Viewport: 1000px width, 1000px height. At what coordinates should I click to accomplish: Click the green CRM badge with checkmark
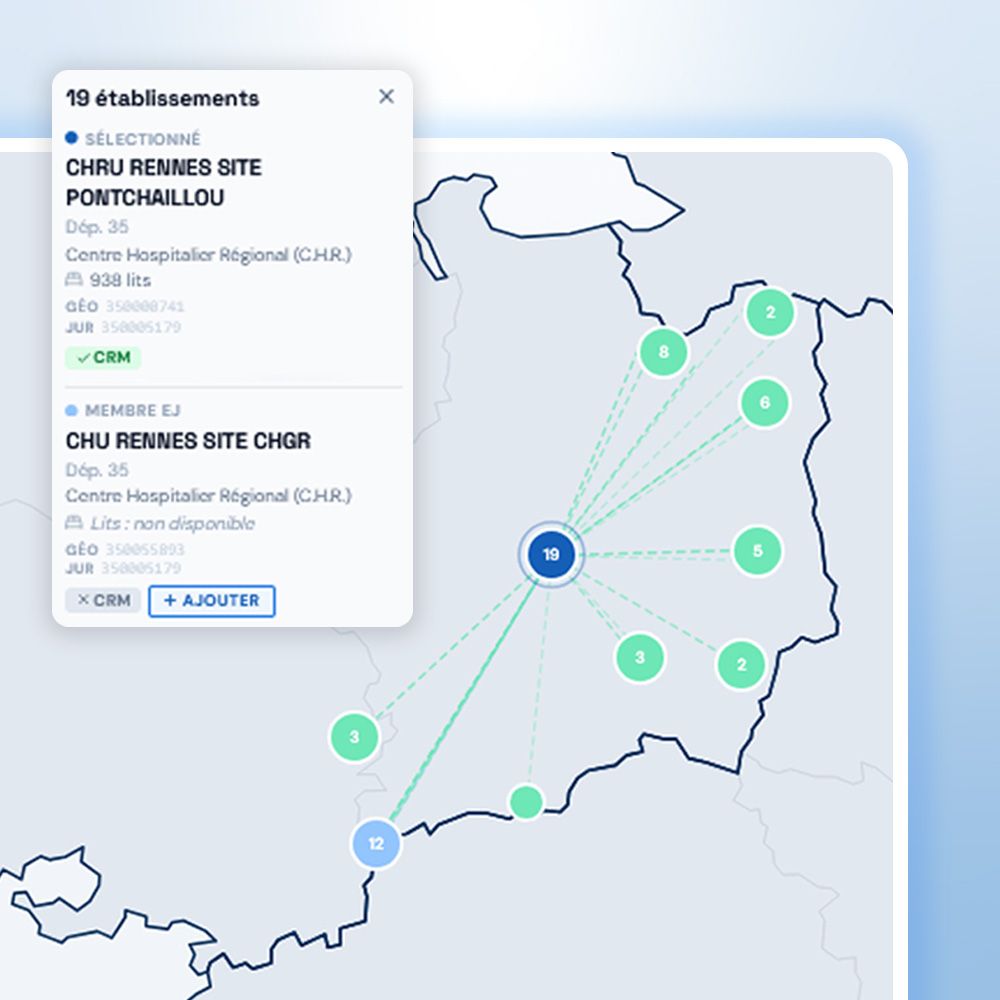point(103,357)
